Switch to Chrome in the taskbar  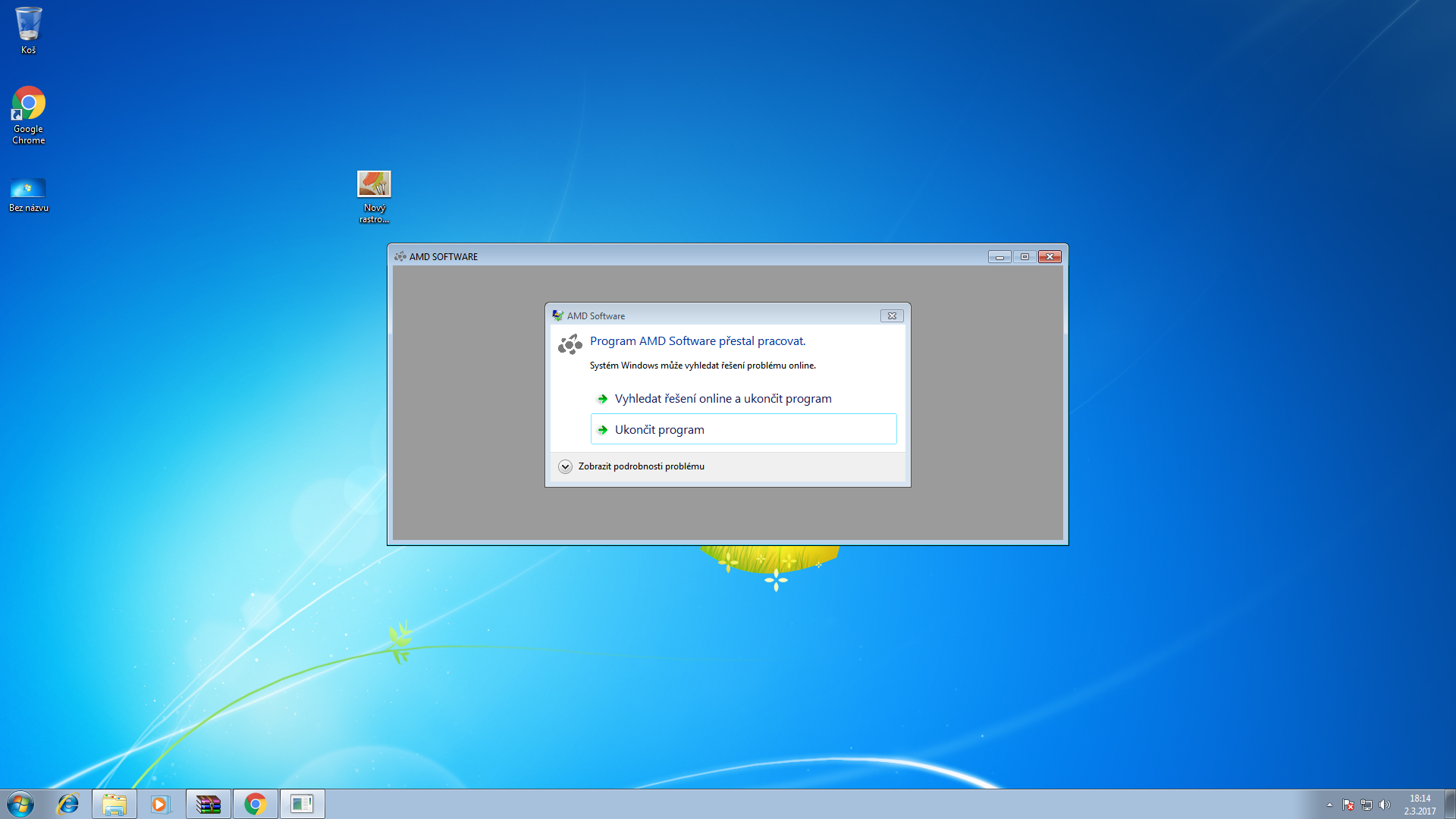pyautogui.click(x=256, y=804)
